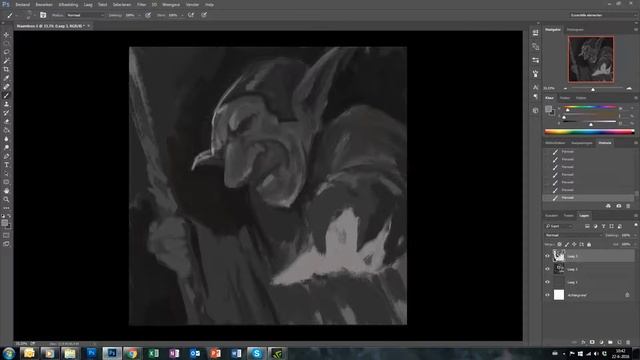Click the zoom in button in Navigator
Screen dimensions: 640x360
pos(629,88)
